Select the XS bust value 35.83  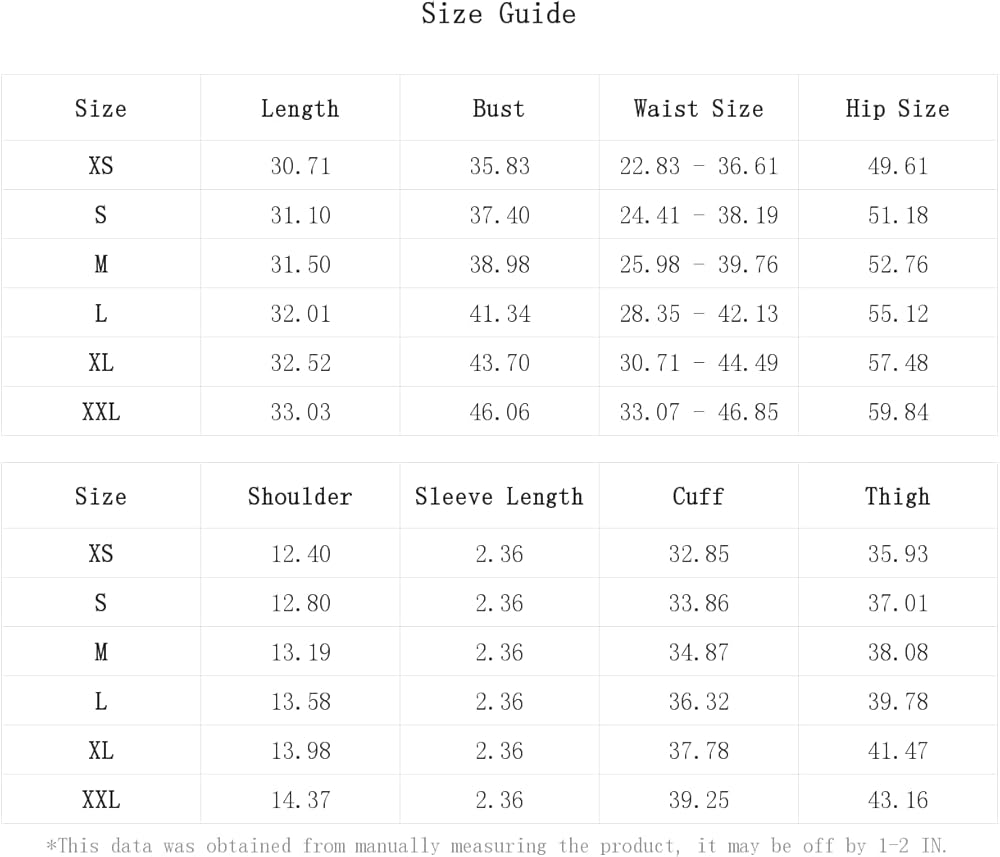pyautogui.click(x=499, y=166)
